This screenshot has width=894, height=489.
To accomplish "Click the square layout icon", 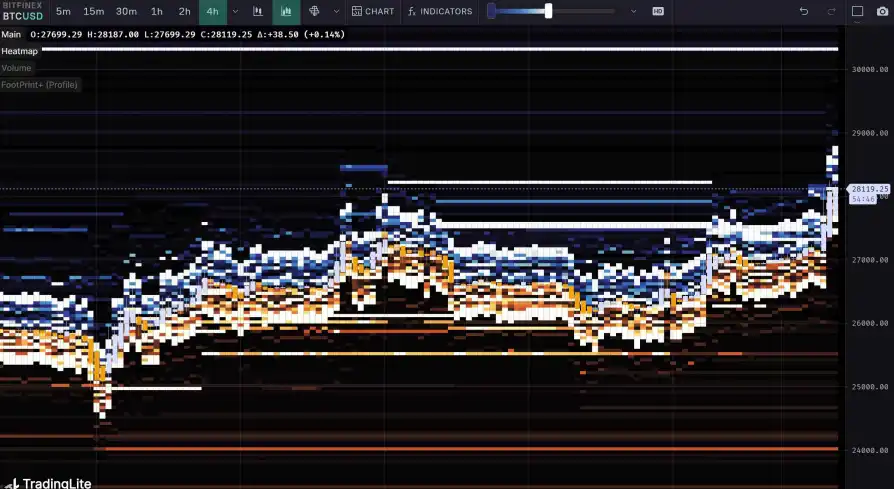I will (x=857, y=11).
